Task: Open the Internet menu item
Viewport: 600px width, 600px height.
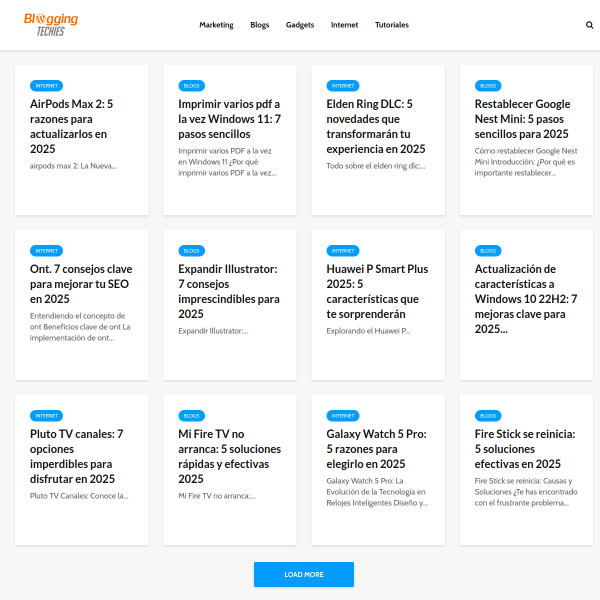Action: (x=344, y=25)
